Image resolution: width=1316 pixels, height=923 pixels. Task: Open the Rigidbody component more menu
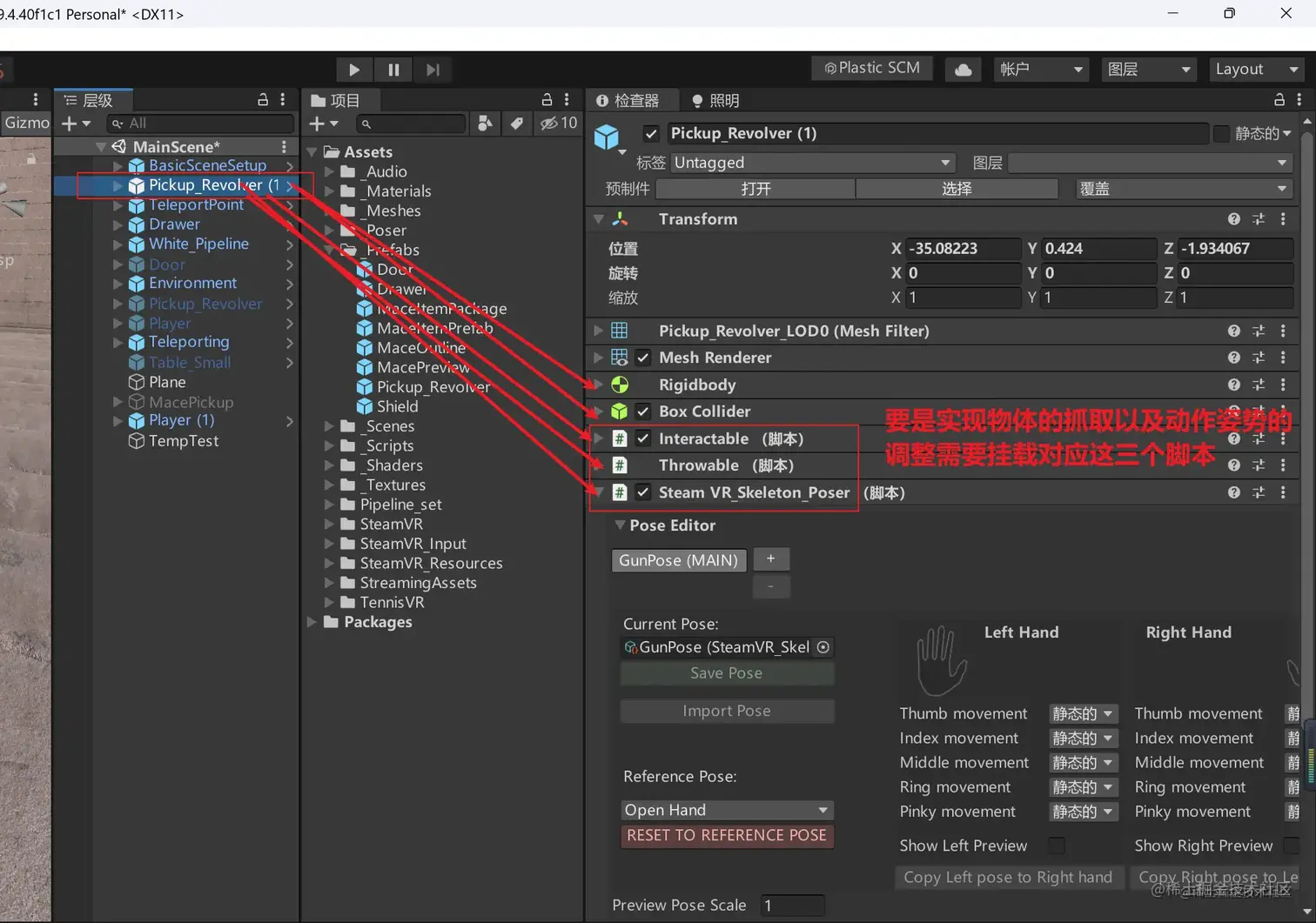point(1283,385)
